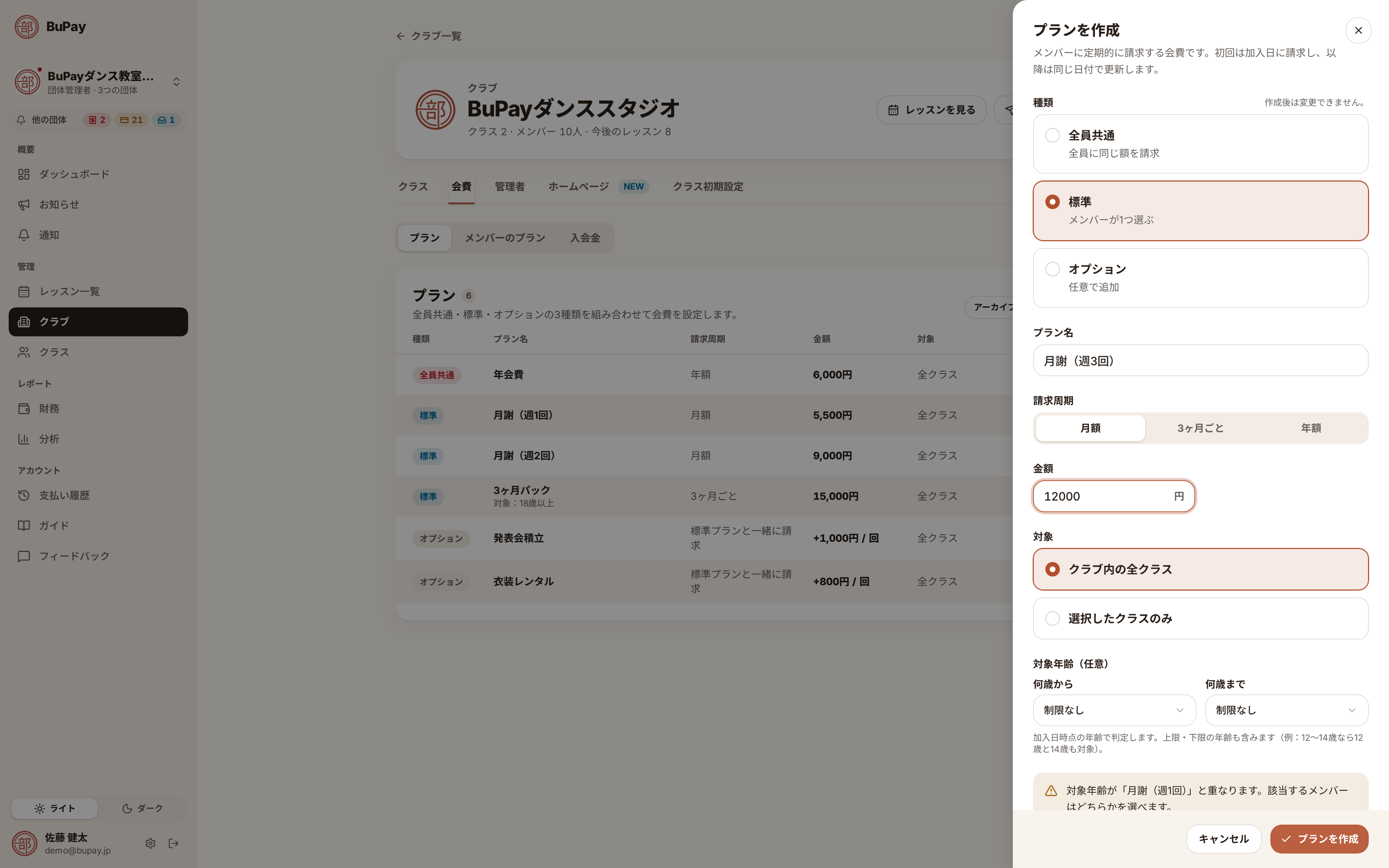Go back via クラブ一覧 link
Viewport: 1389px width, 868px height.
point(428,36)
